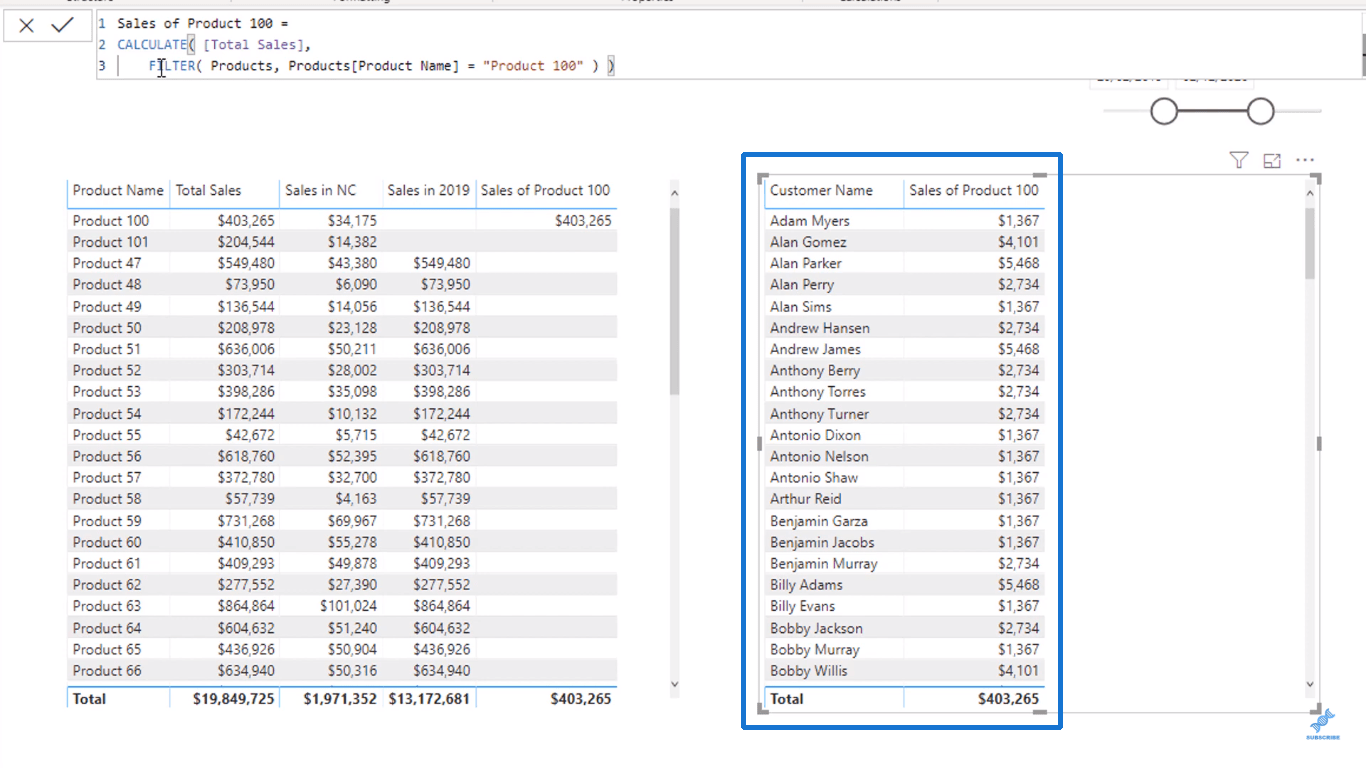Select the Arthur Reid customer row

pyautogui.click(x=905, y=499)
